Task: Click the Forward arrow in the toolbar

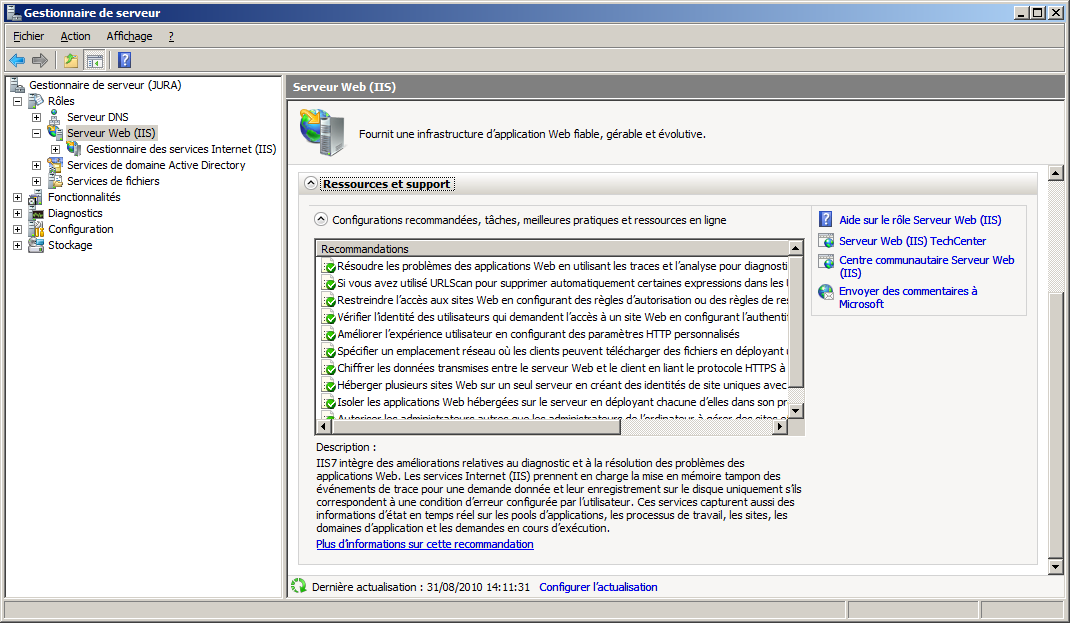Action: point(40,60)
